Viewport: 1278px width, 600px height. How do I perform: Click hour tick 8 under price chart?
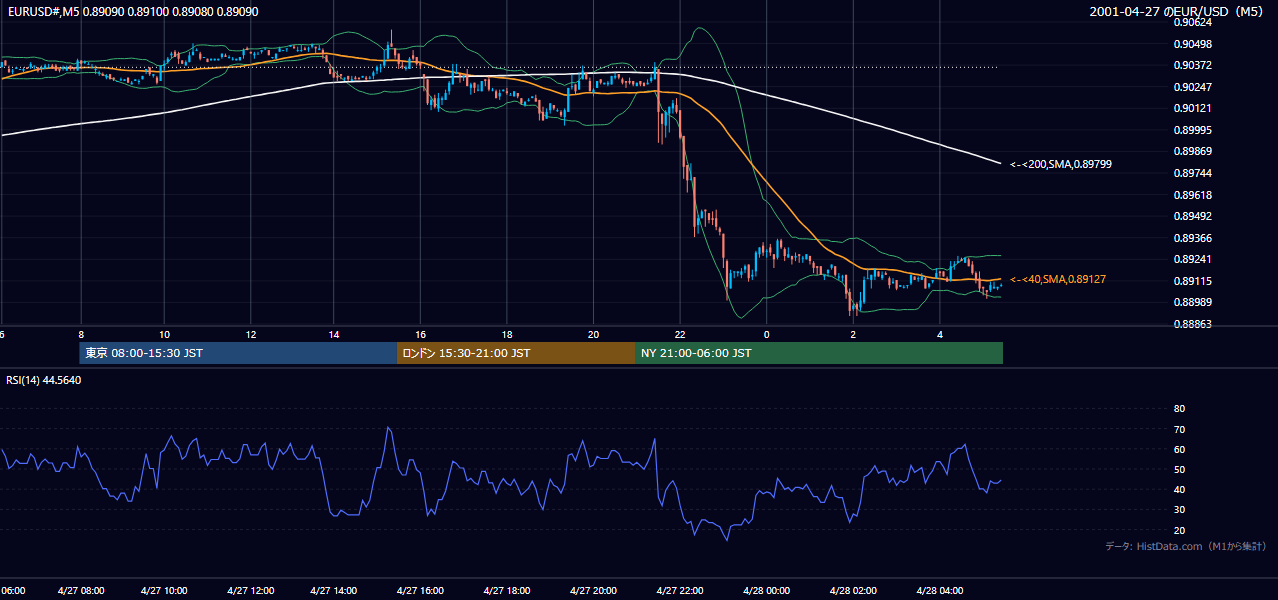pyautogui.click(x=81, y=334)
